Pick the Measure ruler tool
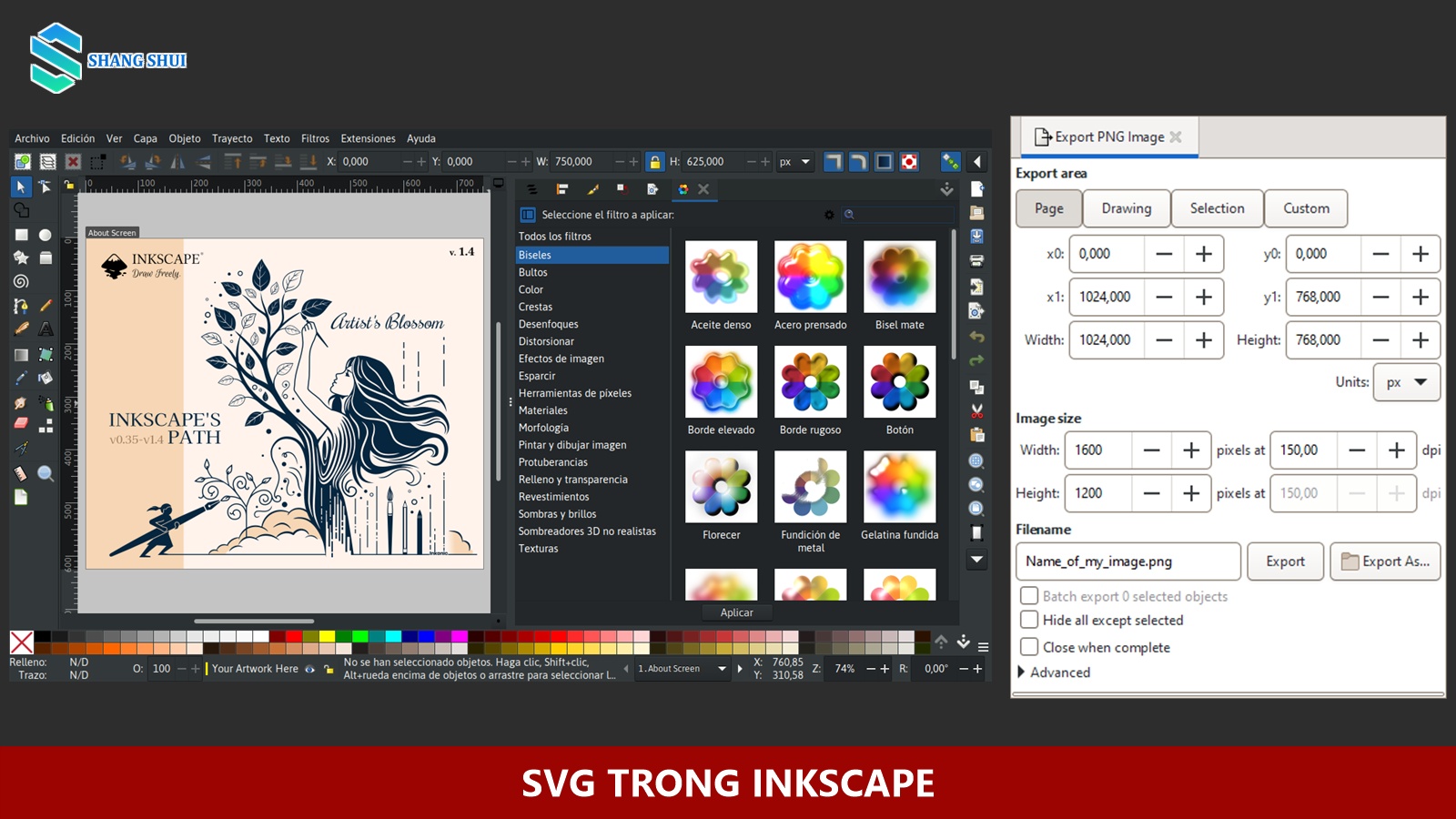This screenshot has height=819, width=1456. [x=21, y=473]
